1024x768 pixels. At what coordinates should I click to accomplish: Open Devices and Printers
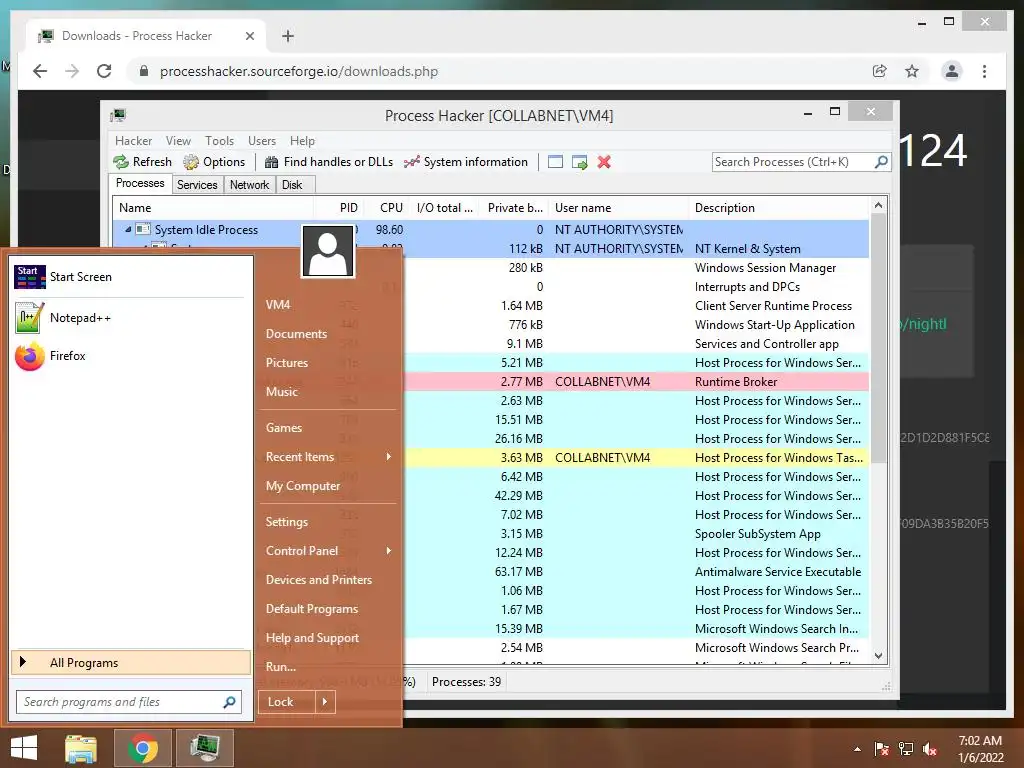[319, 580]
